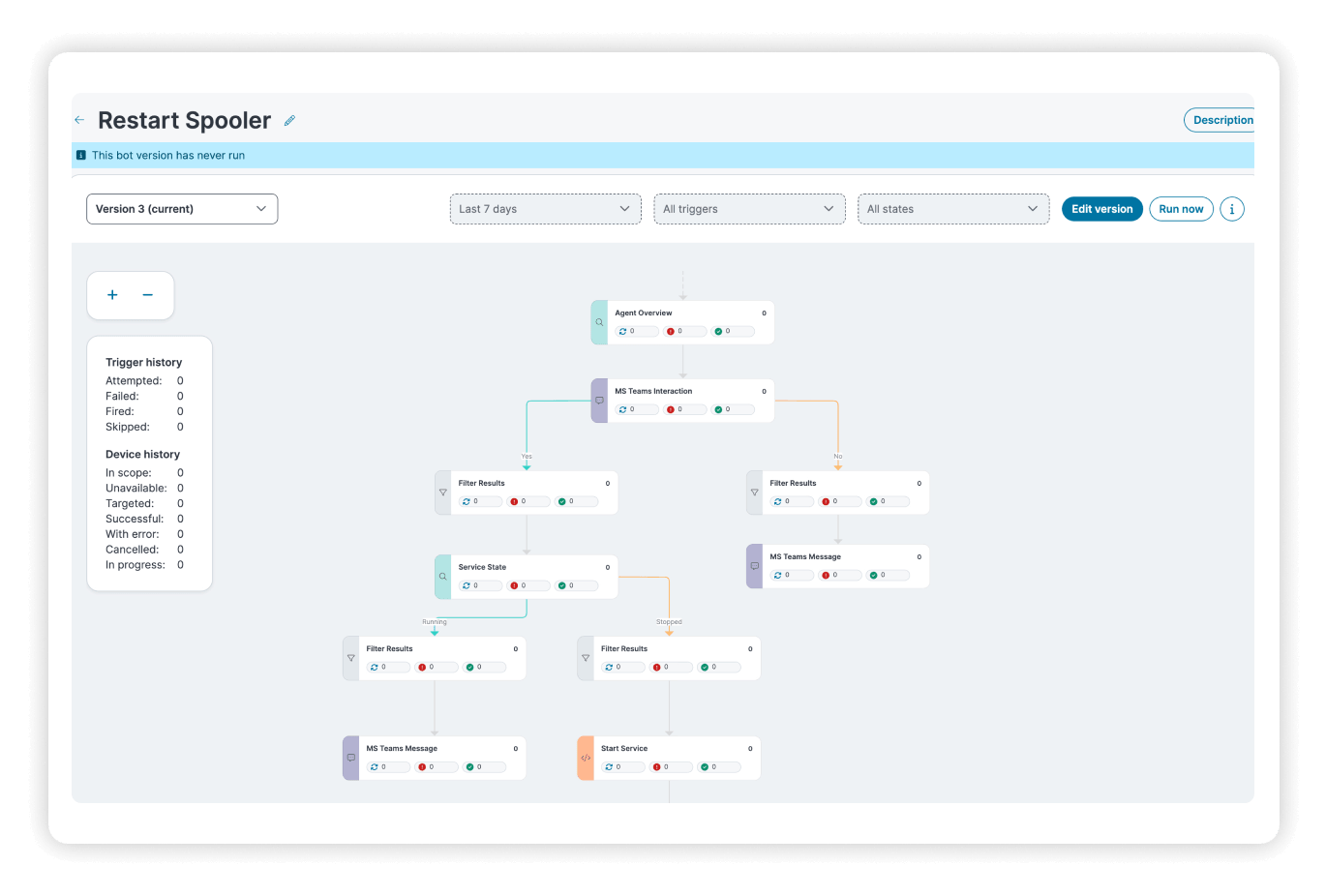Click the funnel icon on Yes-branch Filter Results
The image size is (1326, 896).
(x=443, y=493)
